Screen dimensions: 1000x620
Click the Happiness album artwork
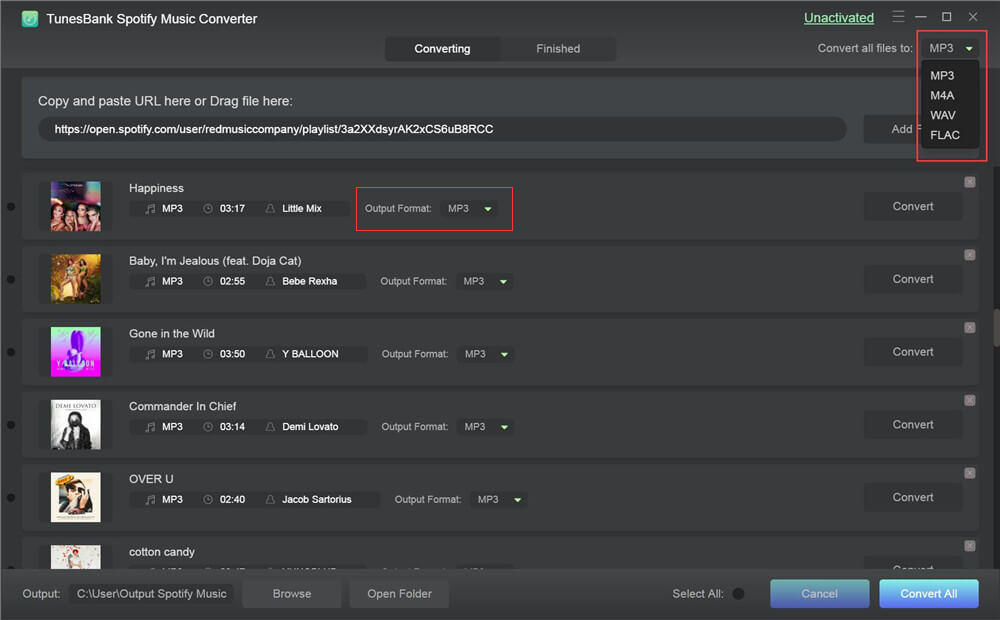(76, 206)
